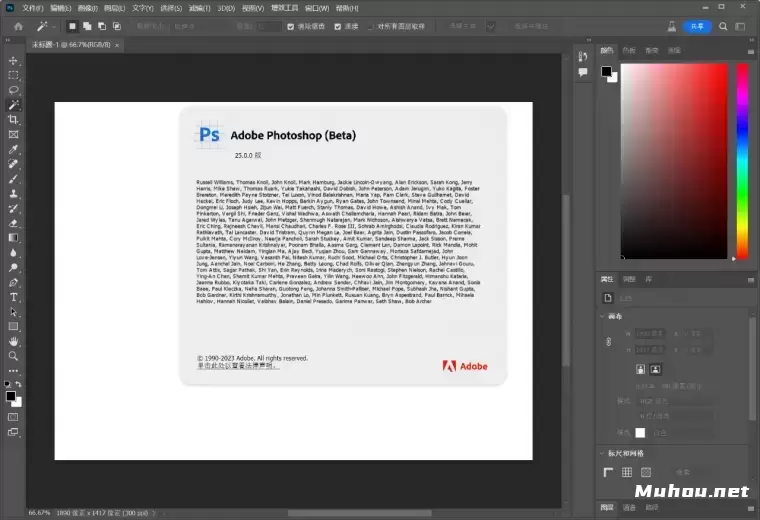Select the History Brush tool
The image size is (760, 520).
click(13, 208)
